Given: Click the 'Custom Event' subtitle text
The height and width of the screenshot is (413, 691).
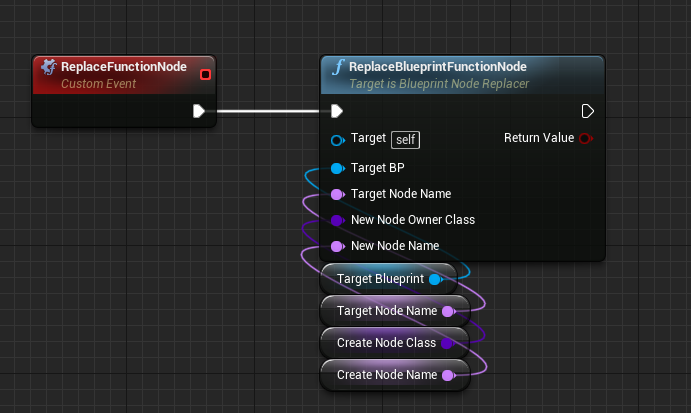Looking at the screenshot, I should click(99, 84).
